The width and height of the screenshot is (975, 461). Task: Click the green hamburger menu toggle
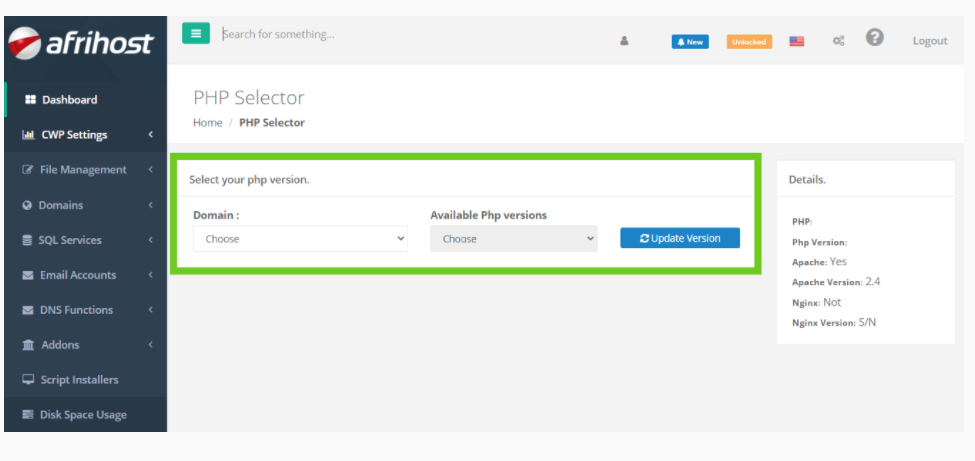coord(196,34)
